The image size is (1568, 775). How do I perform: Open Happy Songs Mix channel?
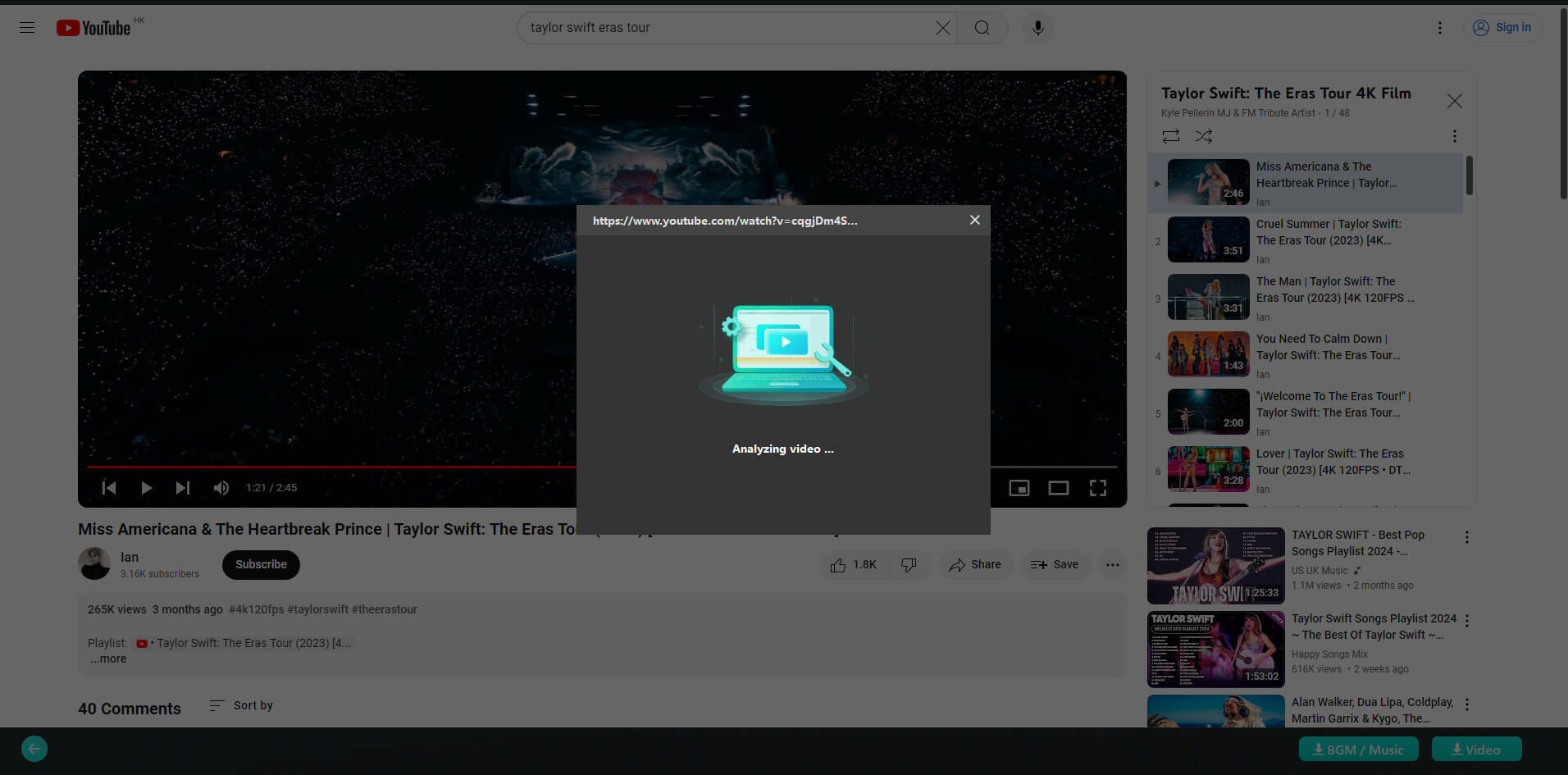point(1329,654)
